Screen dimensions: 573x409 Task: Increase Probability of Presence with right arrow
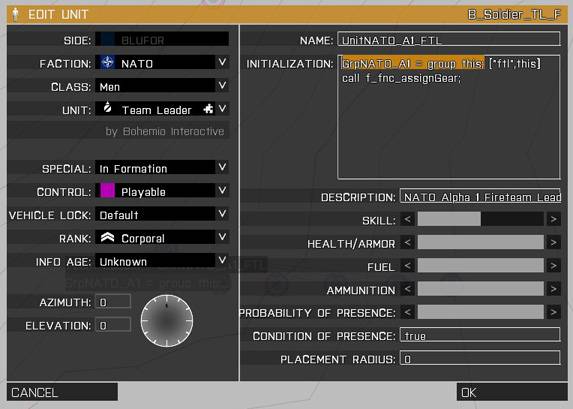[x=554, y=312]
